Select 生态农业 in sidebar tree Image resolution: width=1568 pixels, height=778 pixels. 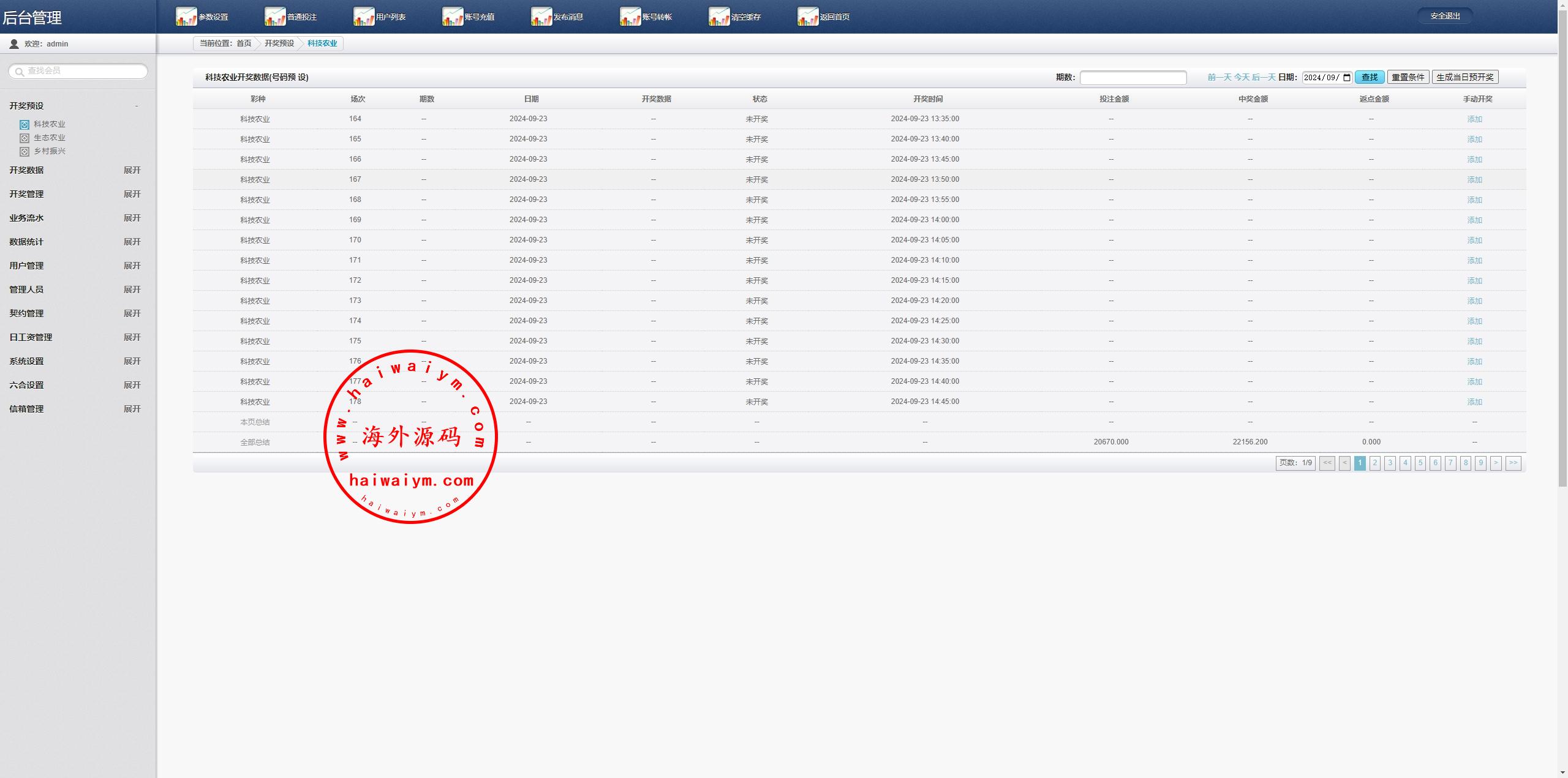(x=49, y=138)
